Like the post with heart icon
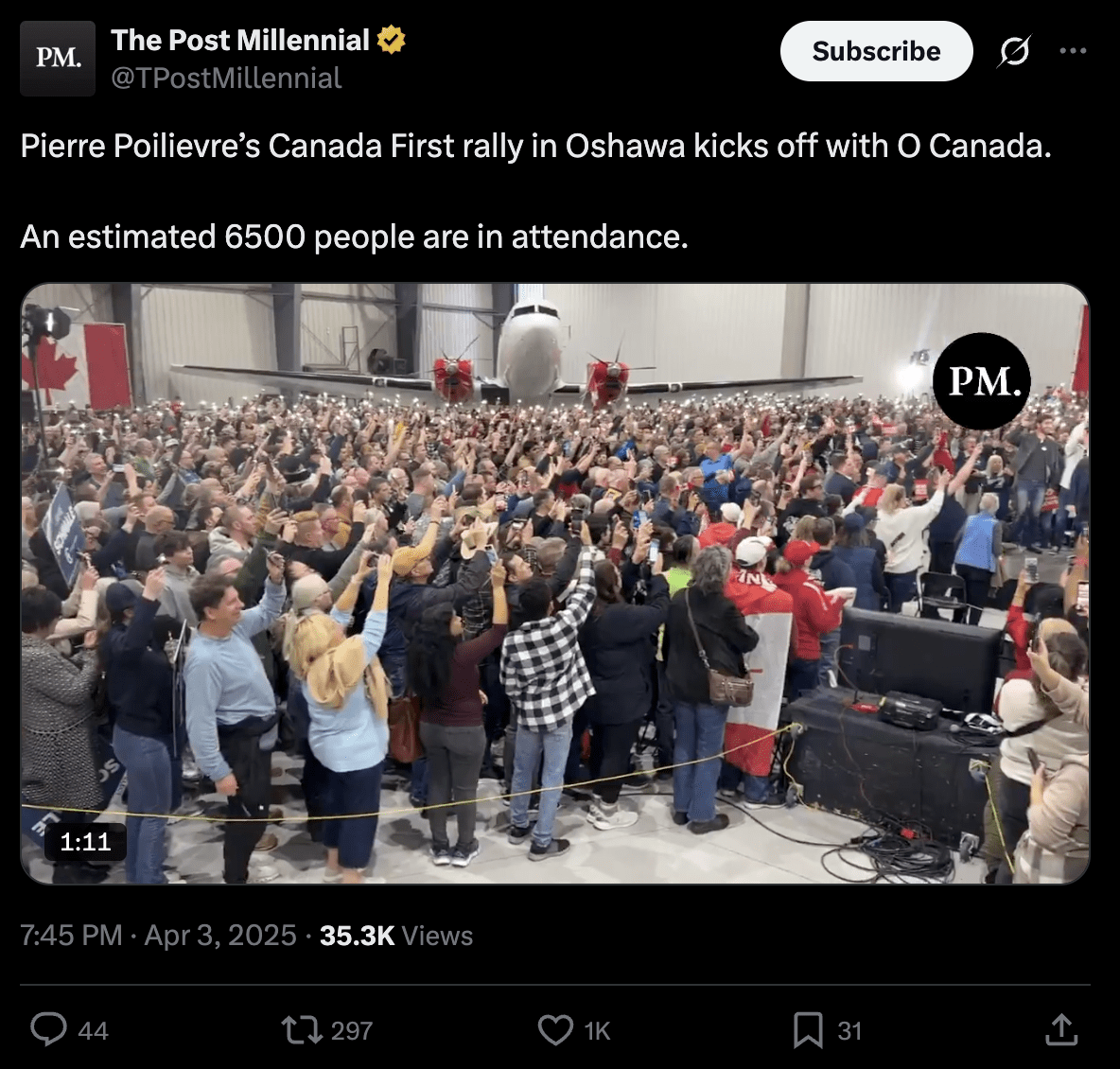The image size is (1120, 1069). [x=555, y=1029]
